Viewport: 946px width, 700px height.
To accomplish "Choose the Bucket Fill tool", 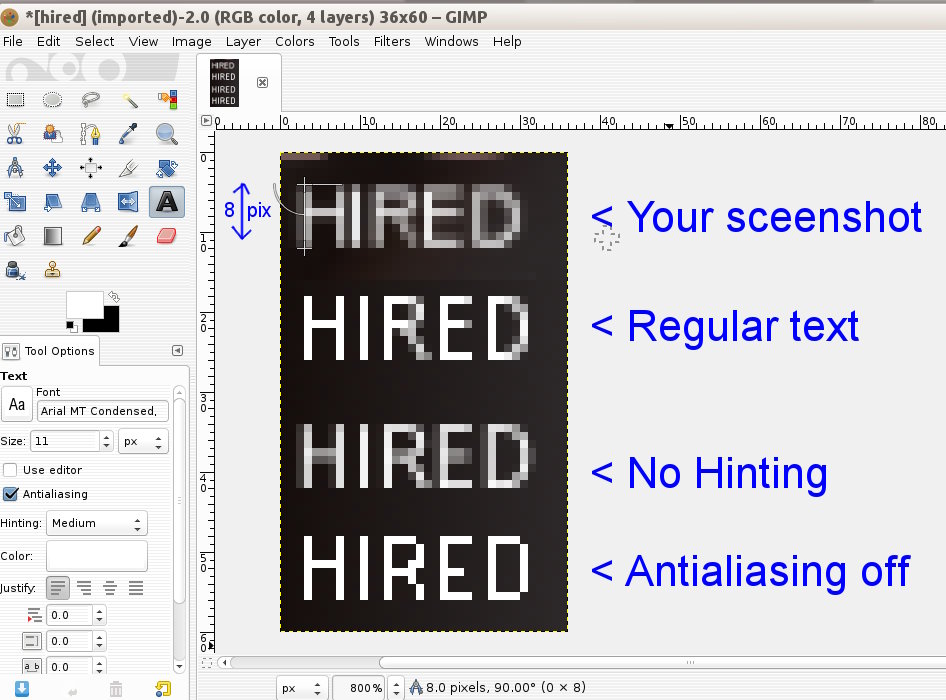I will (x=15, y=236).
